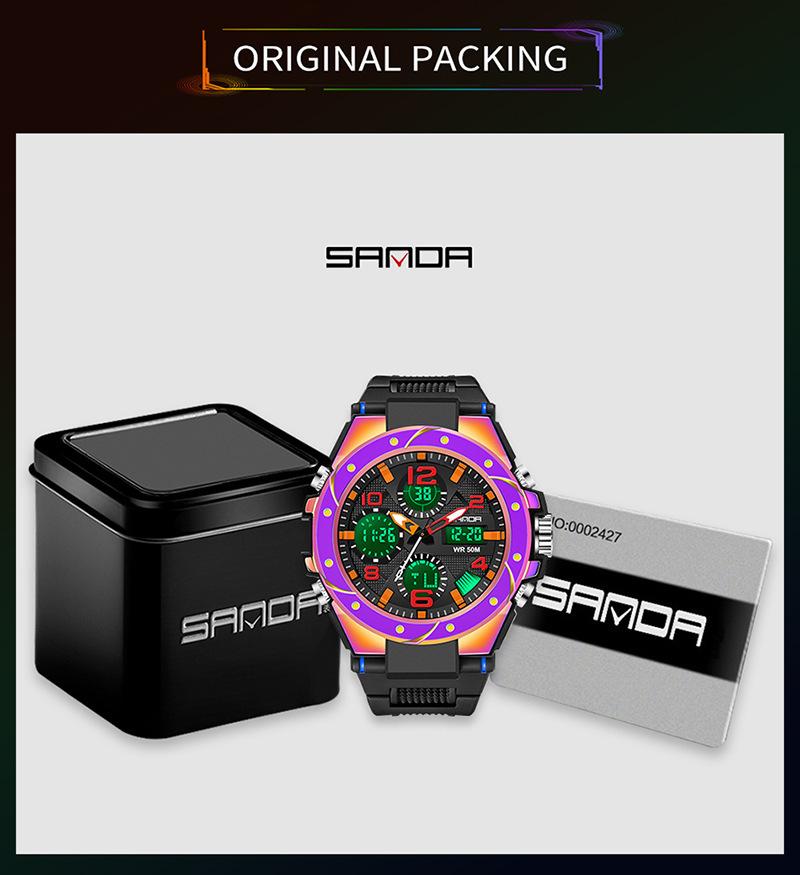Click the green 38 seconds sub-dial
800x875 pixels.
pyautogui.click(x=423, y=494)
